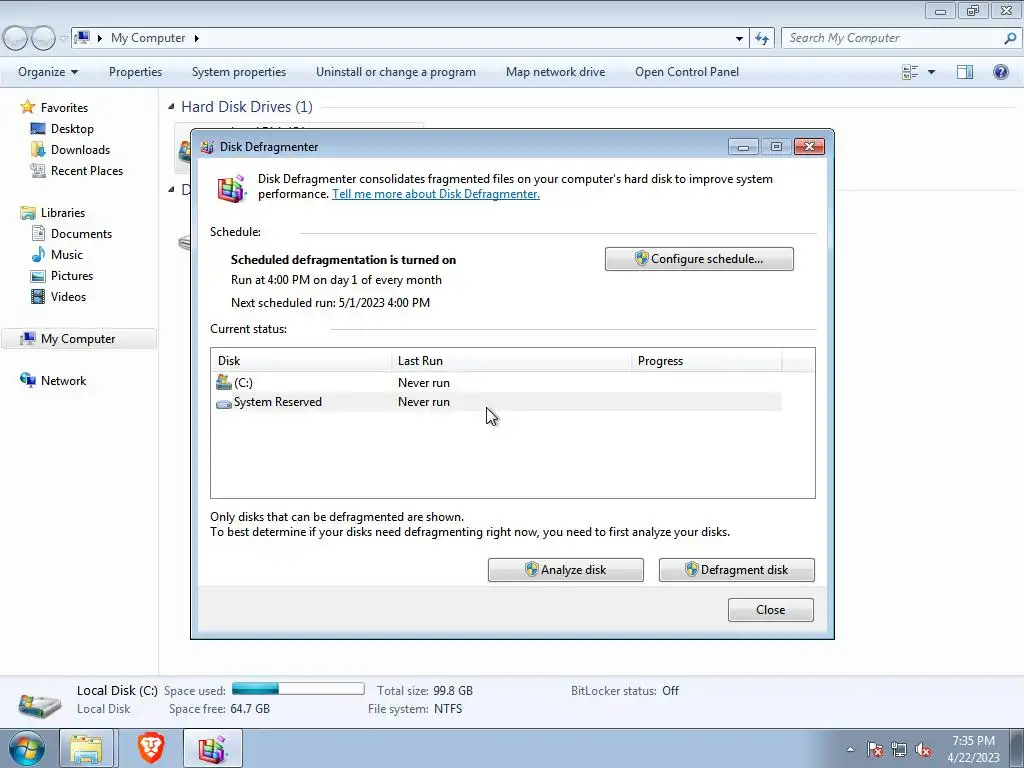This screenshot has width=1024, height=768.
Task: Select My Computer in navigation pane
Action: 78,338
